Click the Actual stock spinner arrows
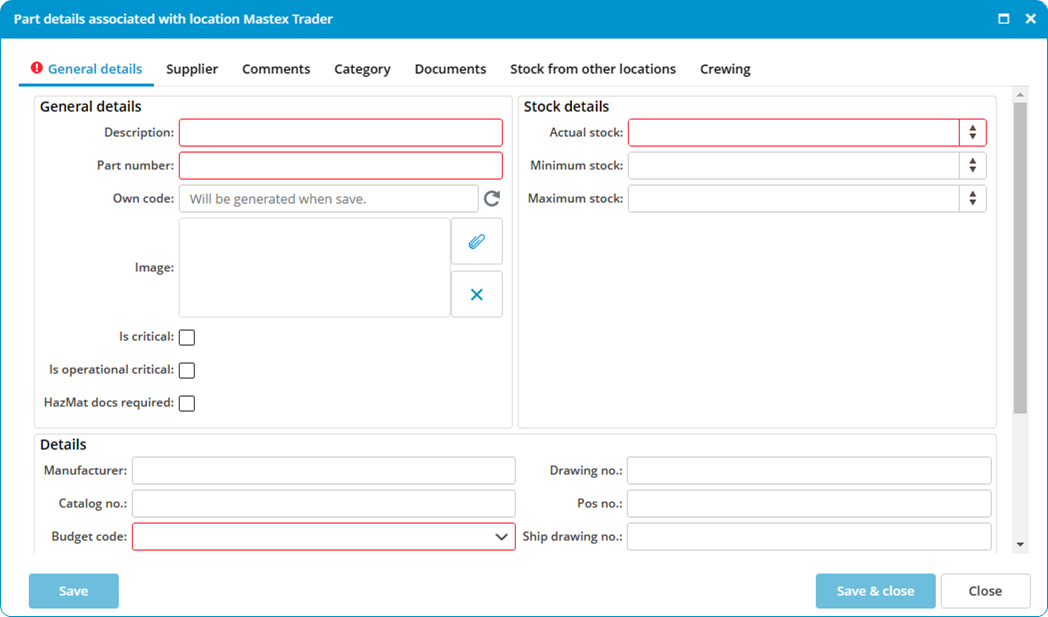Viewport: 1048px width, 617px height. coord(972,132)
